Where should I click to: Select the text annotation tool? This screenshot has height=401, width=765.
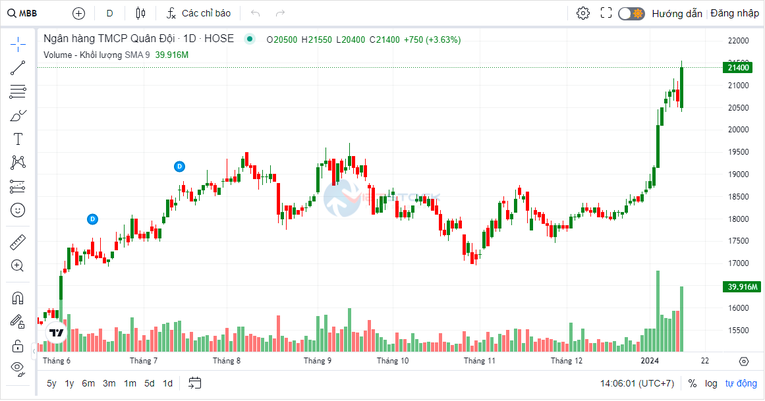(x=18, y=139)
